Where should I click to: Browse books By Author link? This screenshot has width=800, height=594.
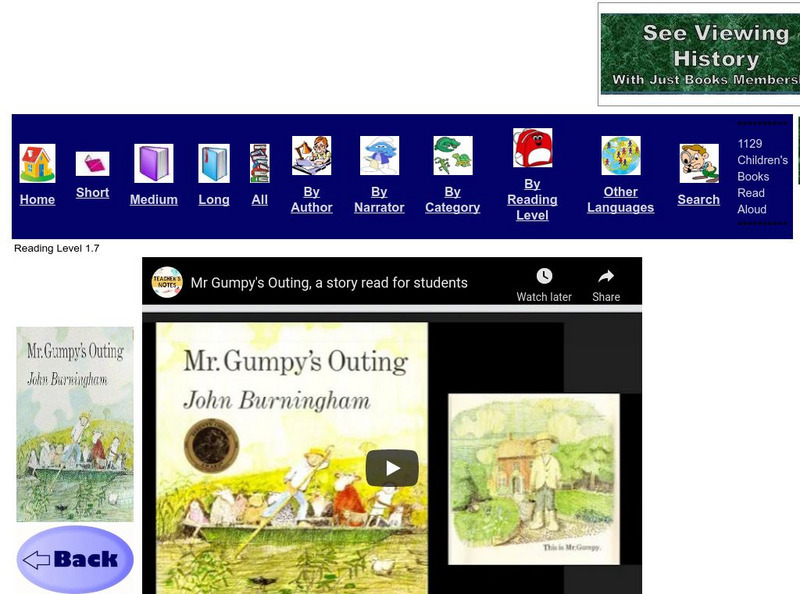coord(312,200)
